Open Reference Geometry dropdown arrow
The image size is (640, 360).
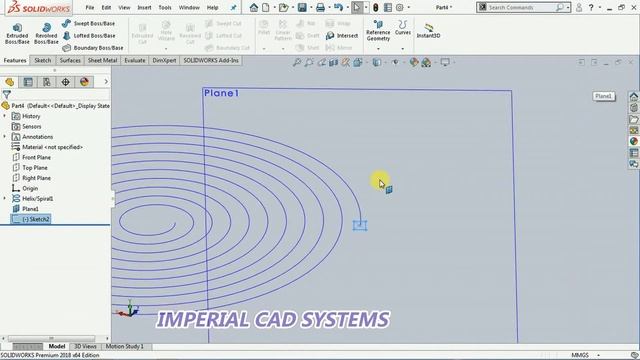coord(378,49)
